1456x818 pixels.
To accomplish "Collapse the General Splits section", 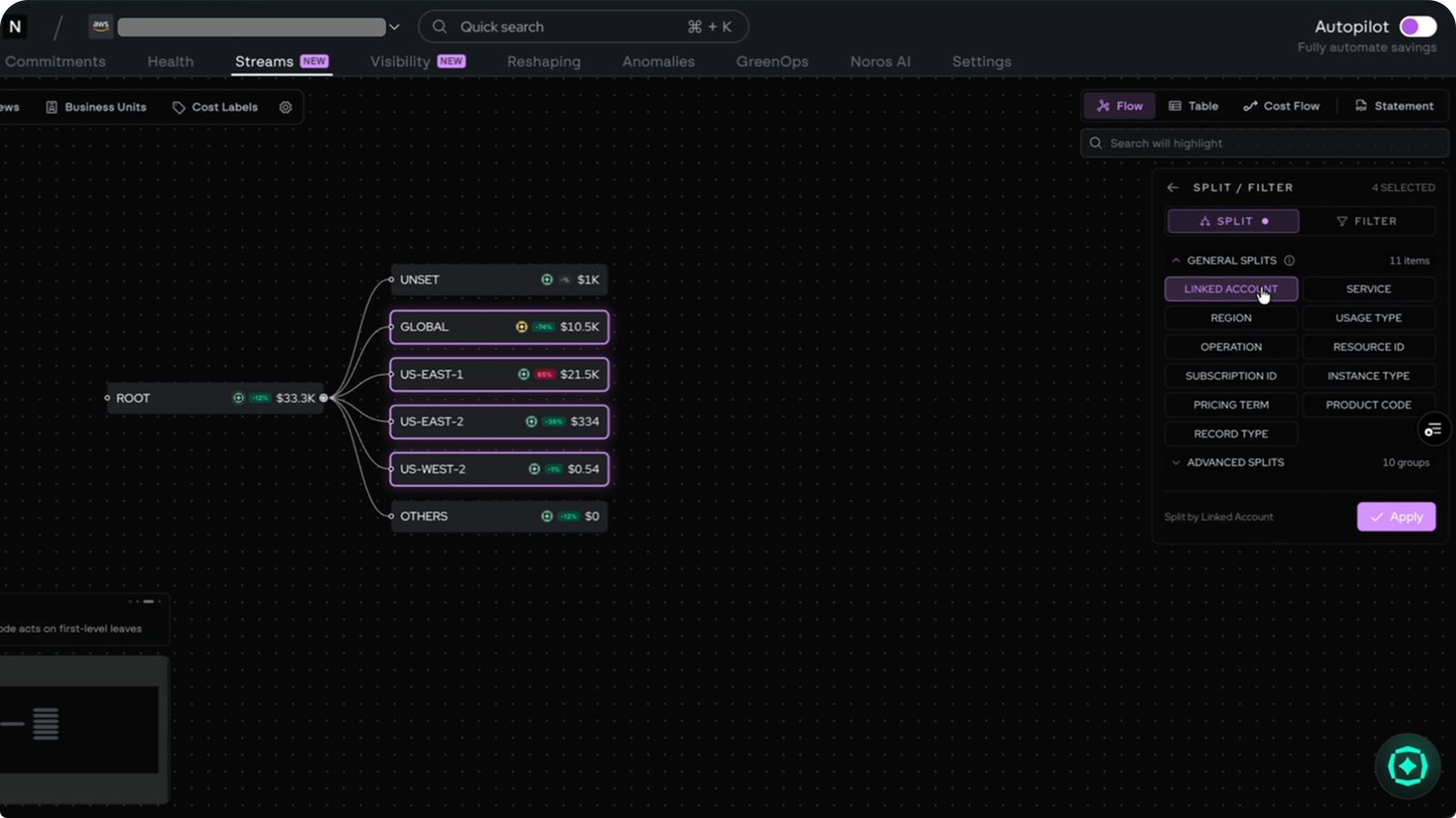I will click(1176, 260).
